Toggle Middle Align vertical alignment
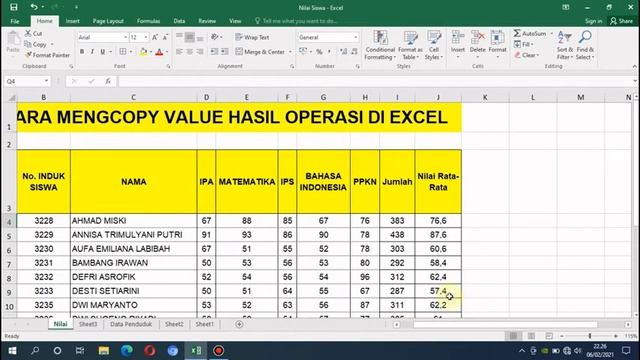The height and width of the screenshot is (360, 640). click(190, 37)
